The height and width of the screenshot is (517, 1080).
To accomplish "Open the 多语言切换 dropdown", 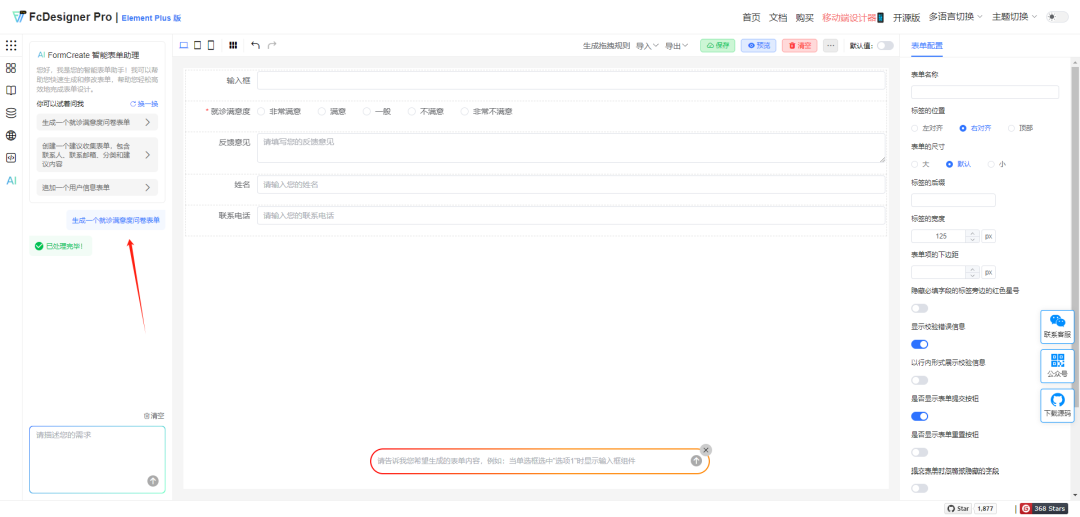I will pos(955,17).
